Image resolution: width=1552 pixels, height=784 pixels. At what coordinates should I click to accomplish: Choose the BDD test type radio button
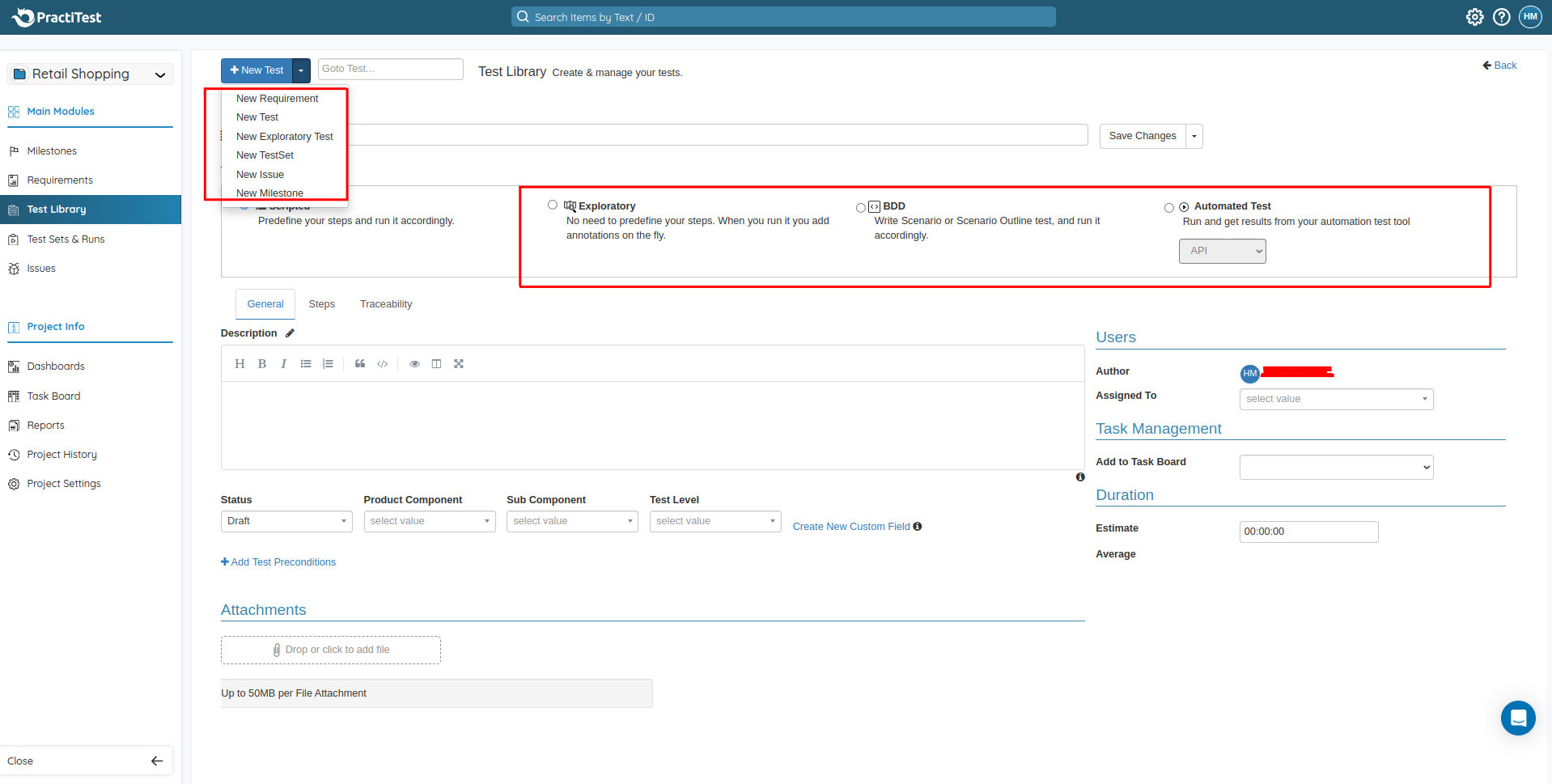(x=860, y=208)
